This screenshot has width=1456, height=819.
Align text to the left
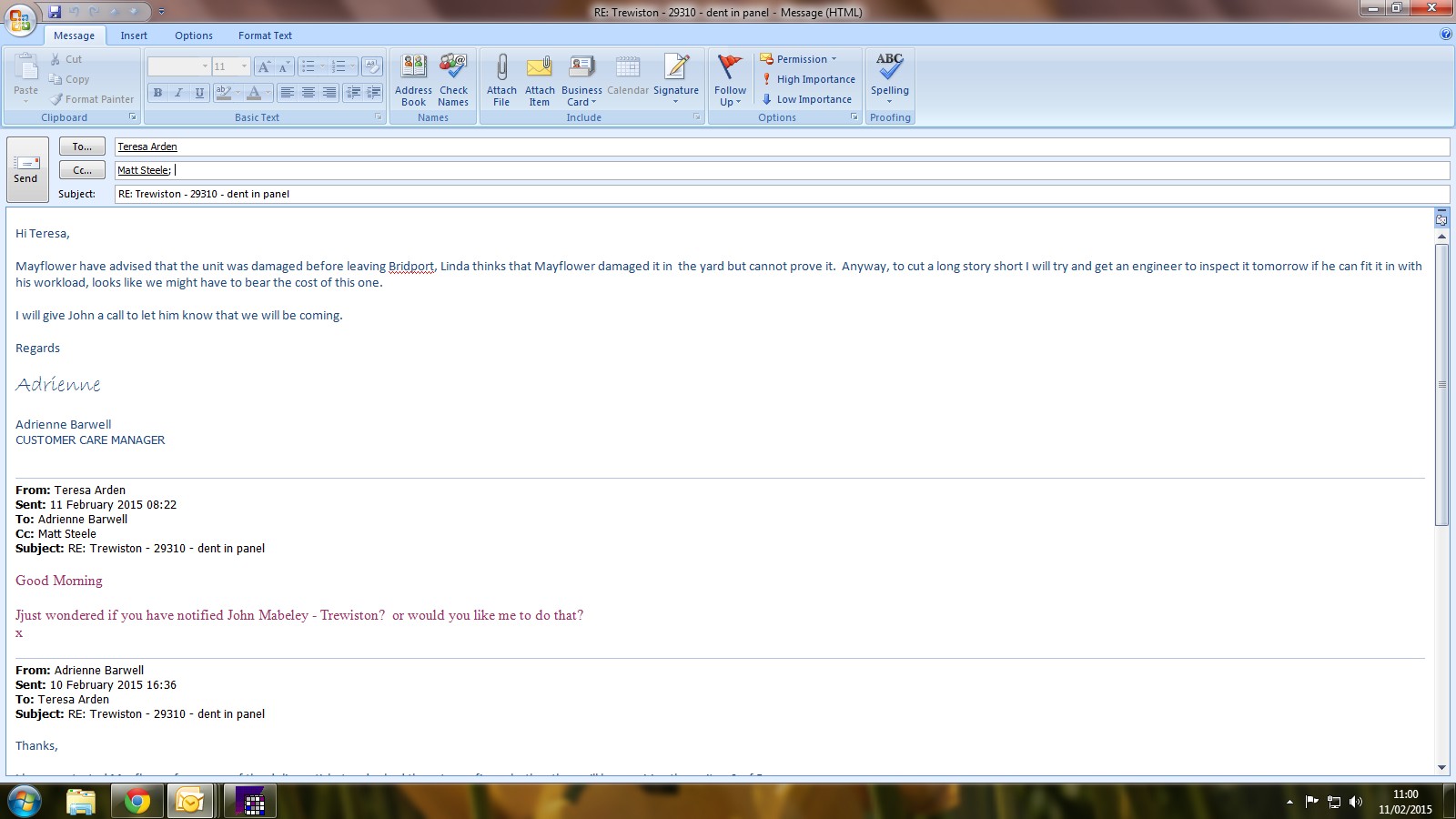pos(288,93)
